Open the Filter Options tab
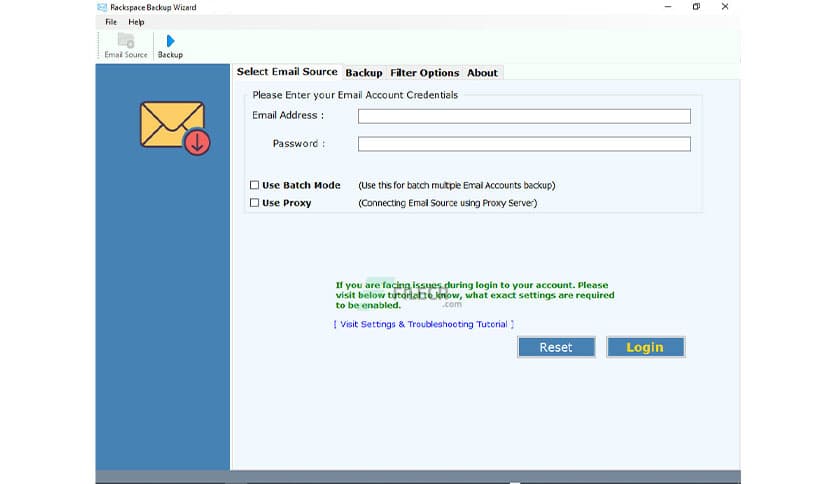The image size is (836, 484). 424,73
